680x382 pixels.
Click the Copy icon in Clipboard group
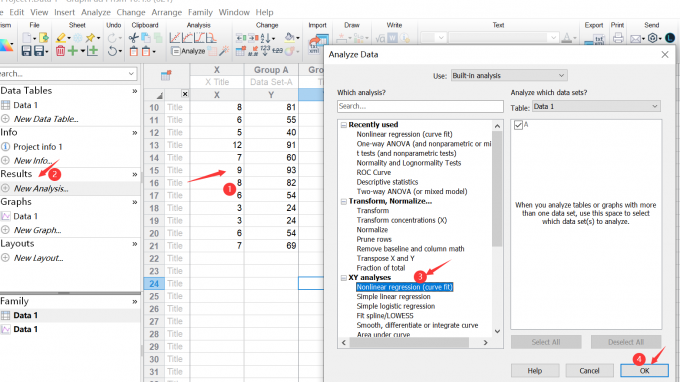146,38
